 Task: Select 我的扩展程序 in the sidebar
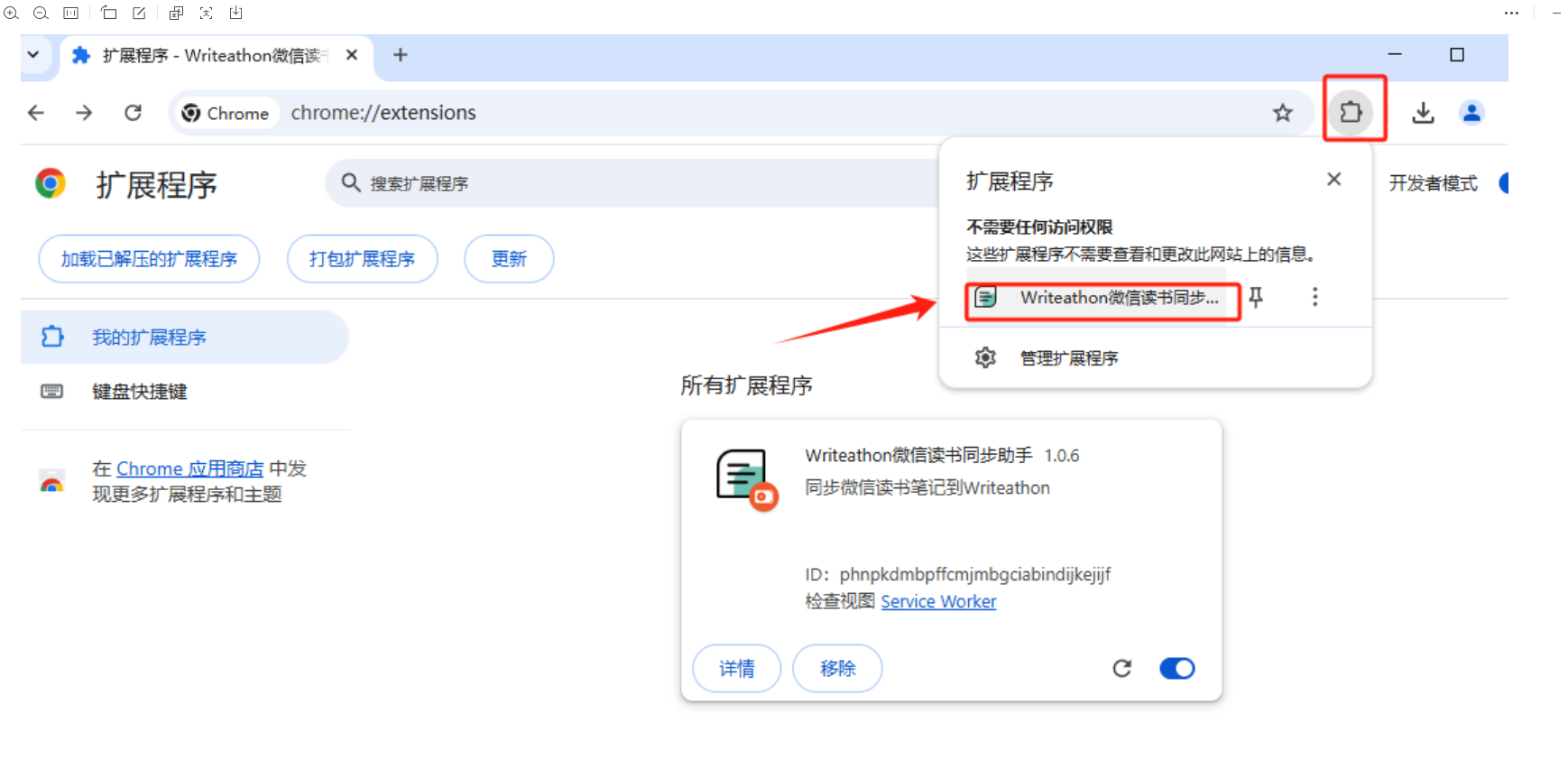(184, 337)
